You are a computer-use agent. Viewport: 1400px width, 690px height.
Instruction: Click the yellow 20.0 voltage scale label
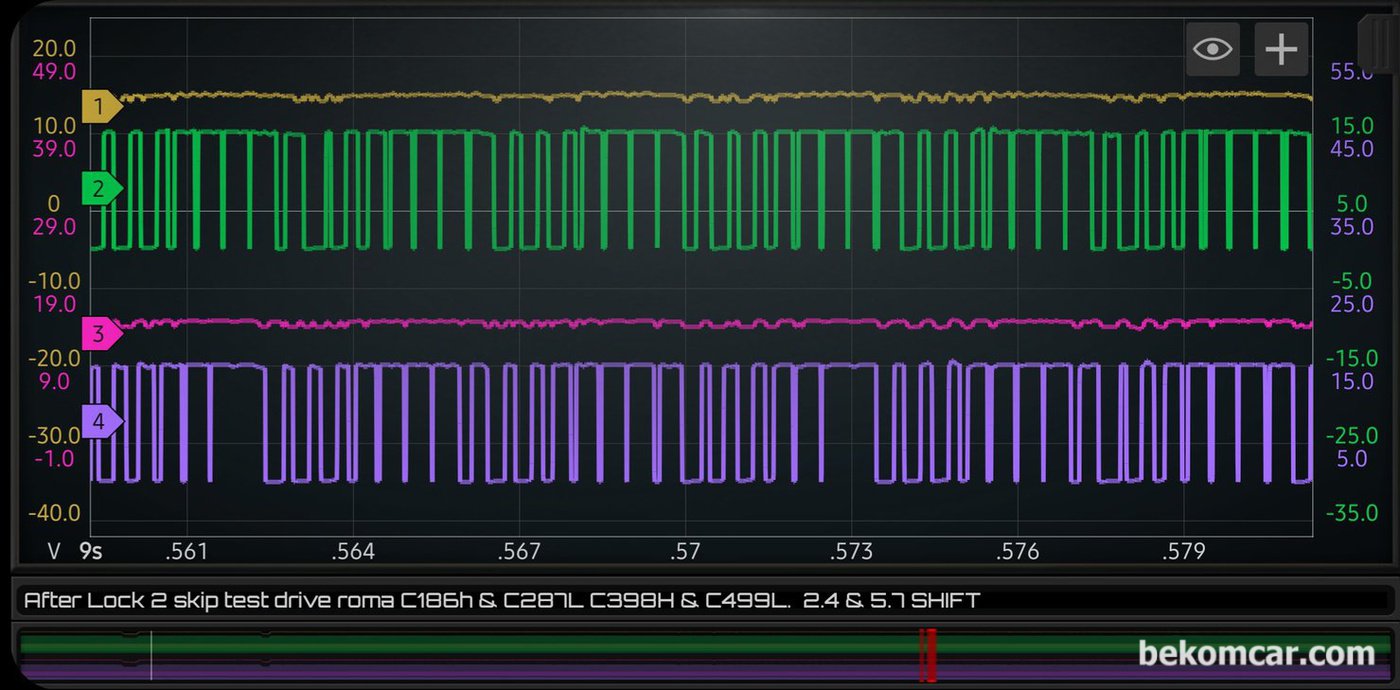(54, 49)
